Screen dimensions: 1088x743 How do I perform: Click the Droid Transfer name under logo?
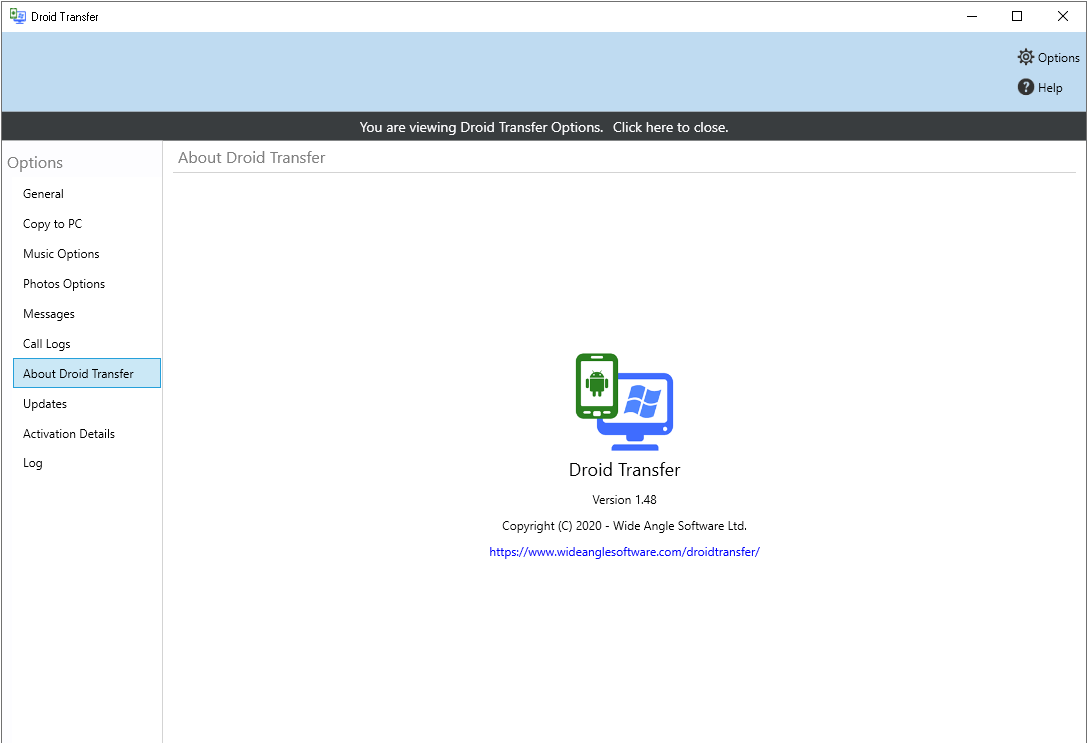tap(624, 470)
